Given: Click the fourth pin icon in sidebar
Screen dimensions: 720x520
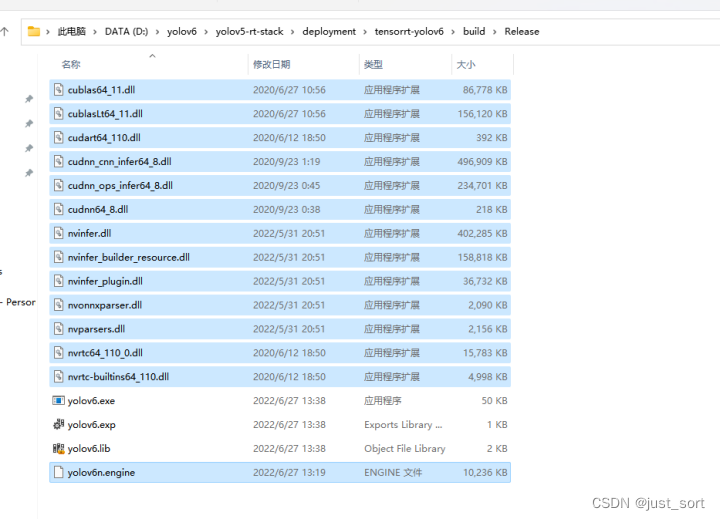Looking at the screenshot, I should [29, 173].
